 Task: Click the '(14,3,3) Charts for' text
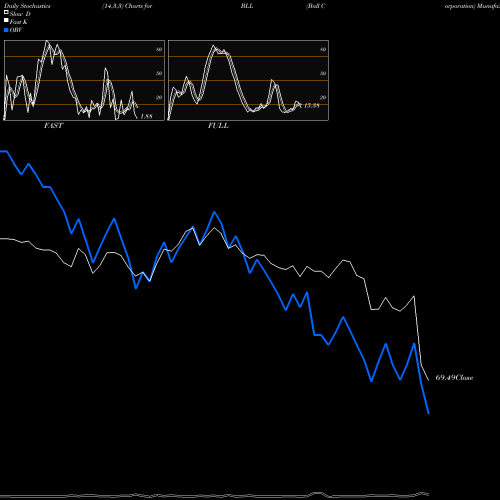(127, 6)
